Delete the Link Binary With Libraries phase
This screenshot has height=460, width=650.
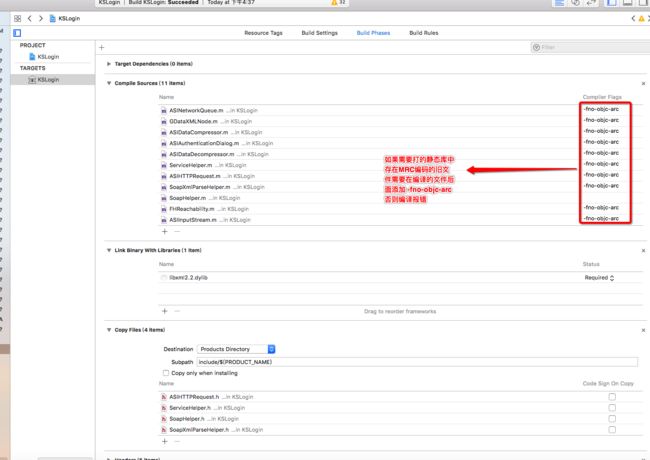pyautogui.click(x=643, y=251)
